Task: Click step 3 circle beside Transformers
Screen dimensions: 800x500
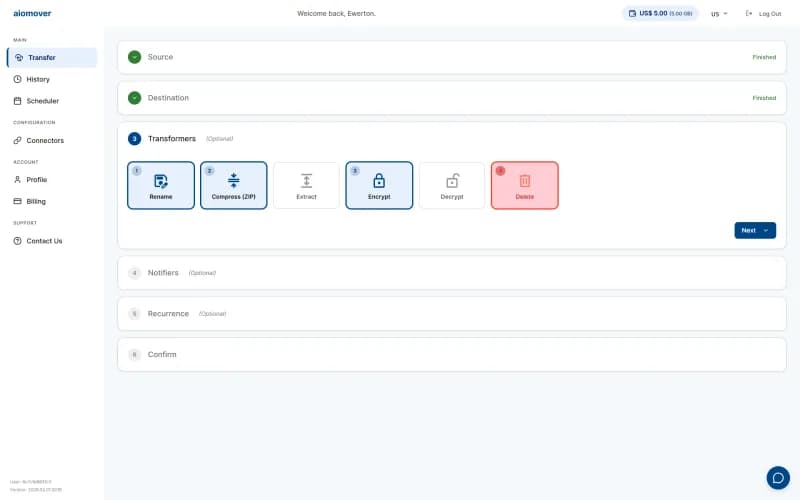Action: point(134,139)
